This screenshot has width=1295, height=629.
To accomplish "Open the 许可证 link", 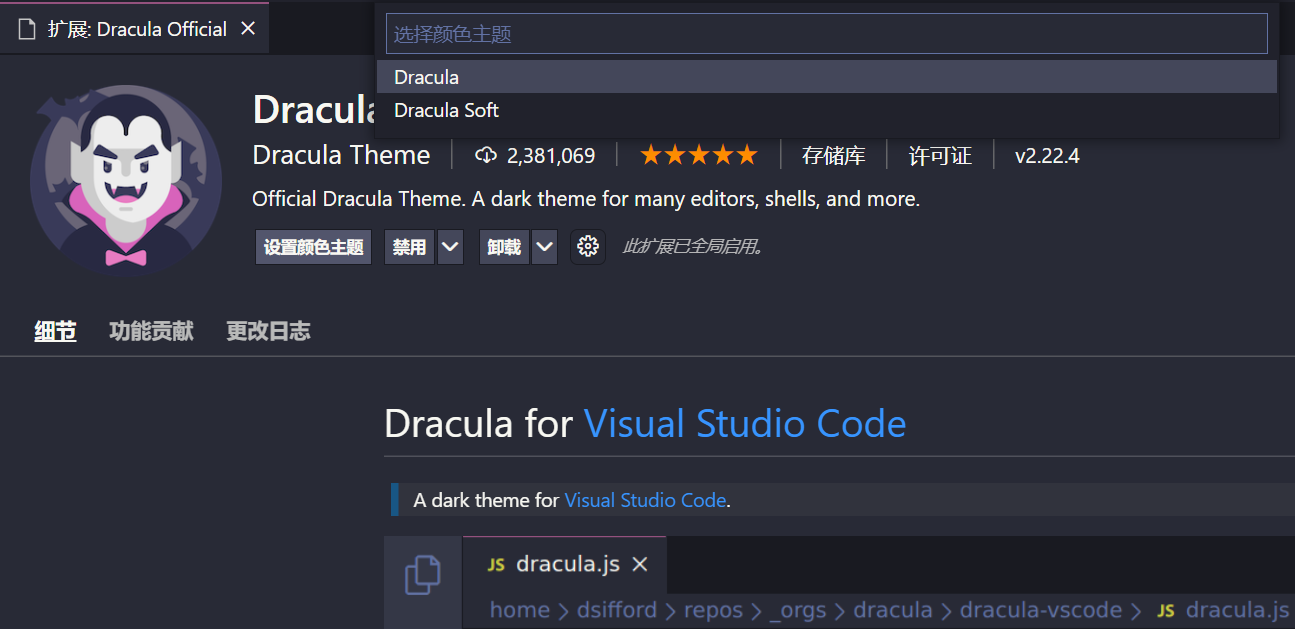I will tap(939, 156).
